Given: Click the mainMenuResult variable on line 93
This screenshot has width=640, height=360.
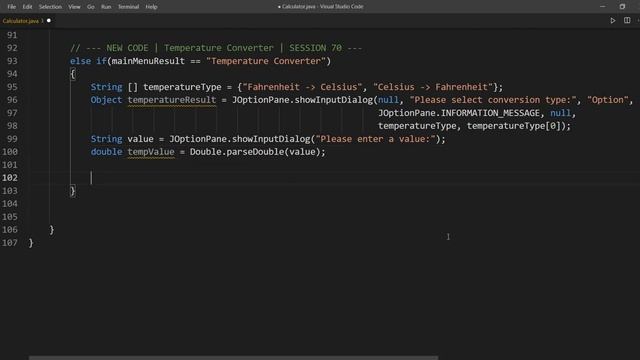Looking at the screenshot, I should click(x=148, y=61).
